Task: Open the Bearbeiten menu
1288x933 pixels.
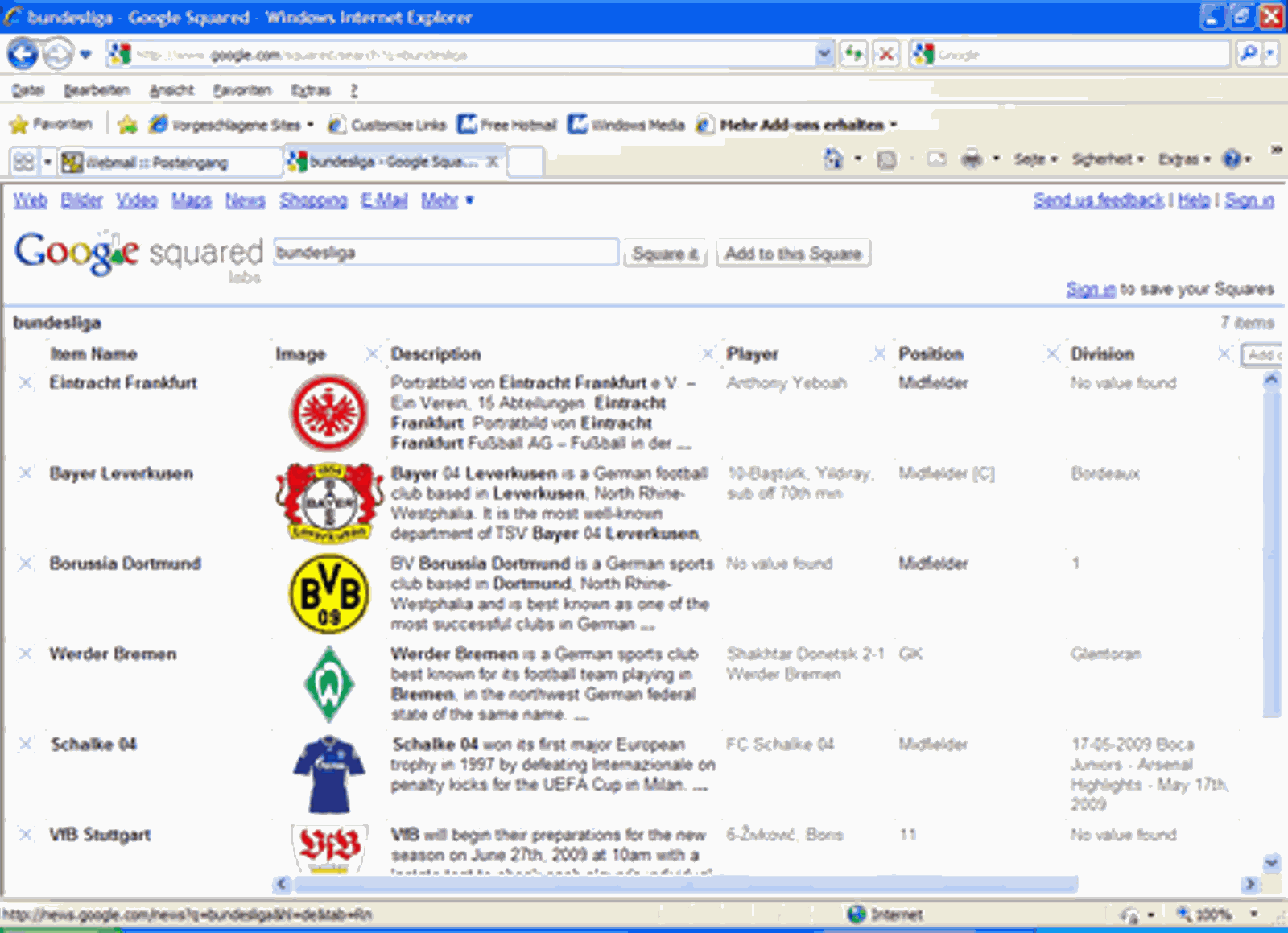Action: pos(97,90)
